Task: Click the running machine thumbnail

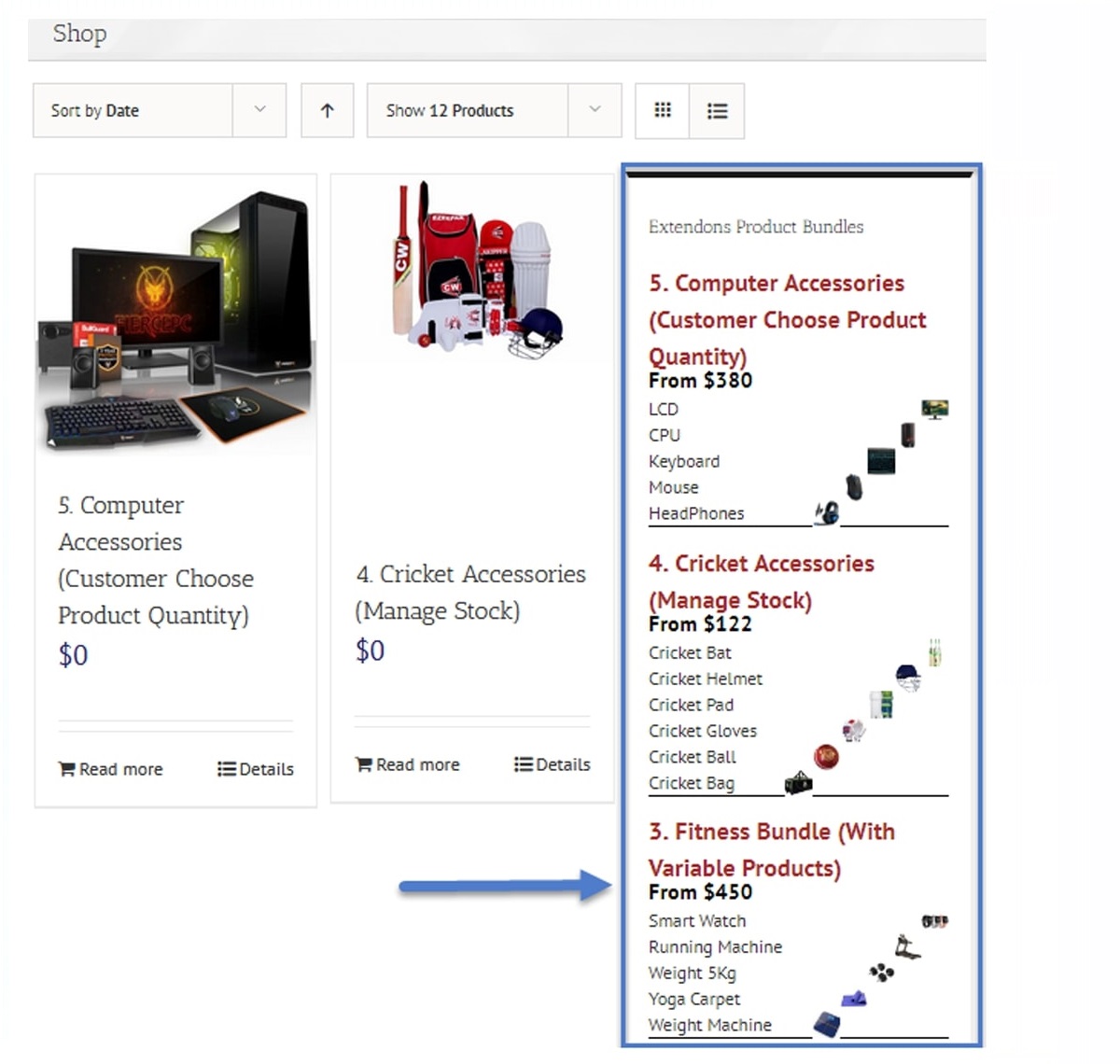Action: (x=906, y=946)
